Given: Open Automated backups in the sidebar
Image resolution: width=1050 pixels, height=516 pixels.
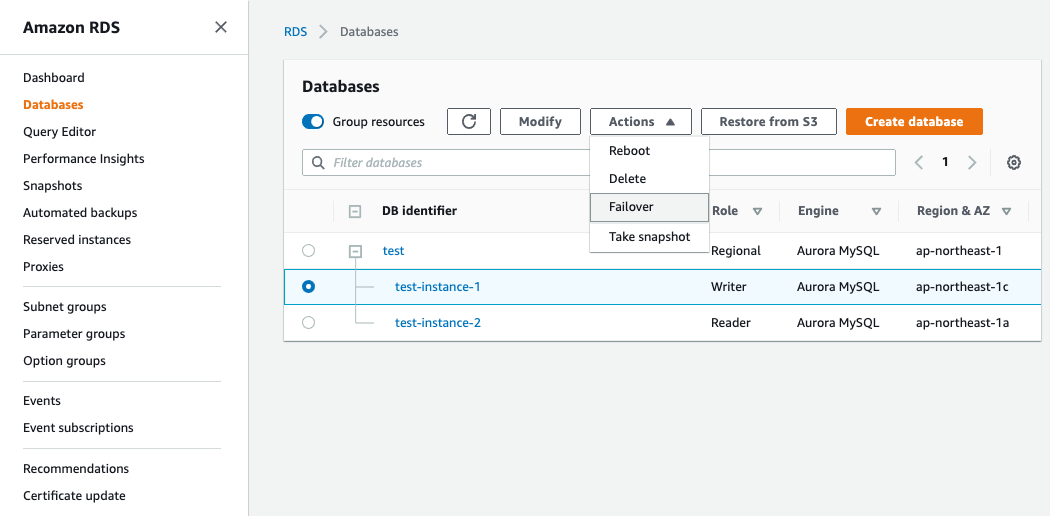Looking at the screenshot, I should pyautogui.click(x=80, y=213).
